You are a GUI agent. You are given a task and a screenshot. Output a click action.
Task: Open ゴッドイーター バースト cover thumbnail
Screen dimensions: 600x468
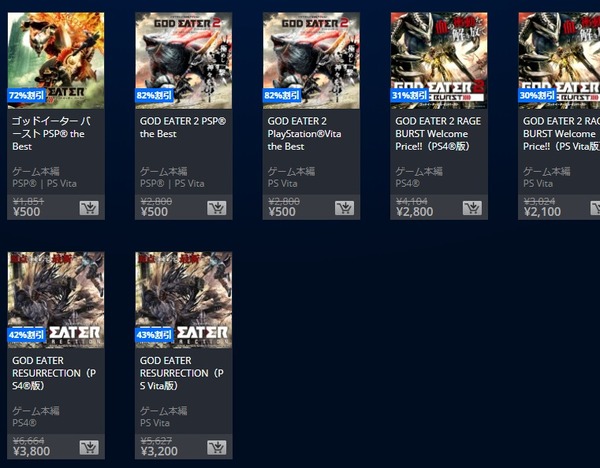(x=56, y=60)
